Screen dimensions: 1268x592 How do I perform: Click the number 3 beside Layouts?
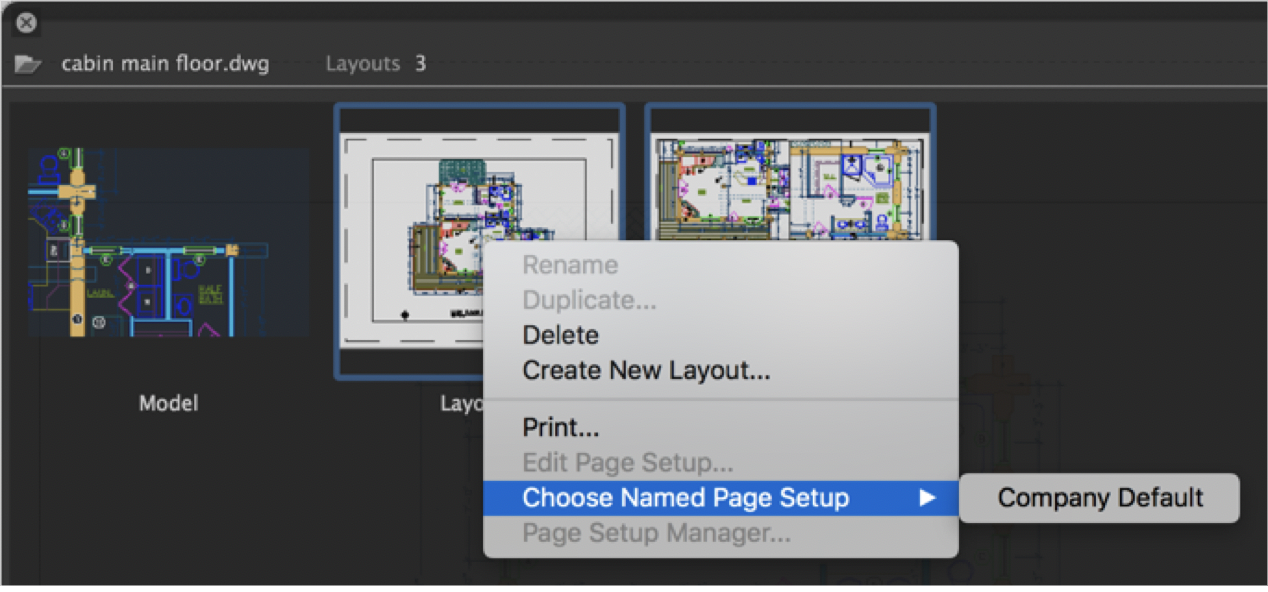point(421,64)
